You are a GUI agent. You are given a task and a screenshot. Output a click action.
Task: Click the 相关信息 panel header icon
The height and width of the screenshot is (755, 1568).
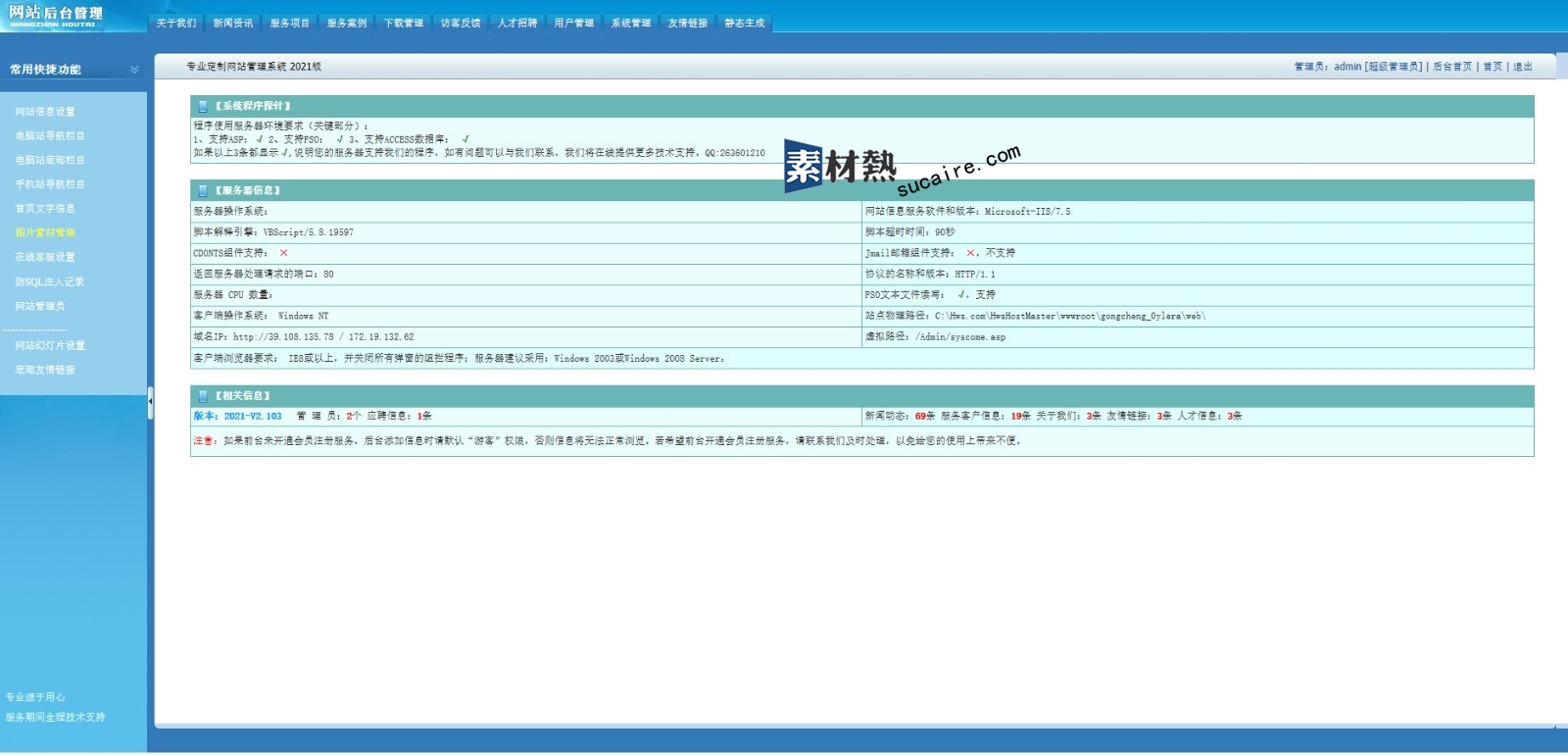[203, 396]
